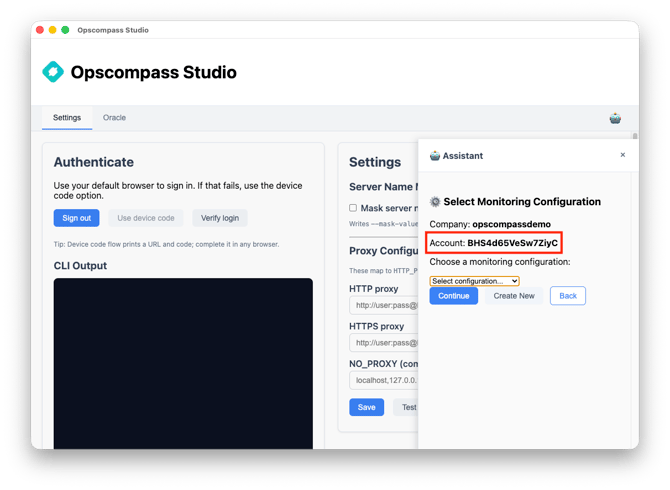The width and height of the screenshot is (670, 490).
Task: Save the proxy settings
Action: coord(366,407)
